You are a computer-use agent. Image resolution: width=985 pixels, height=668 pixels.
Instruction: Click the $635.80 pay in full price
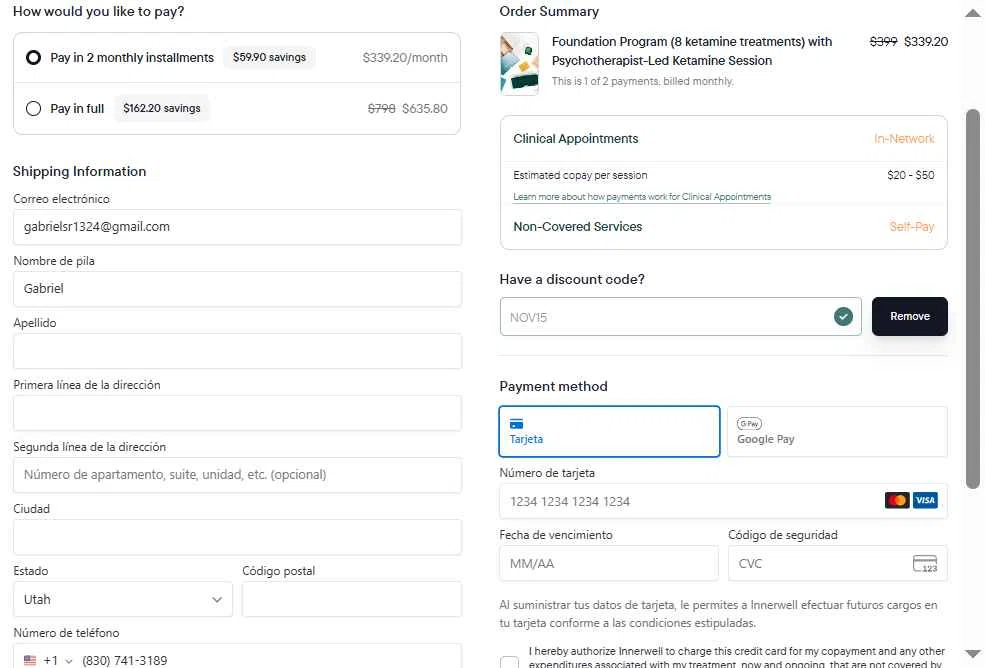[x=425, y=109]
